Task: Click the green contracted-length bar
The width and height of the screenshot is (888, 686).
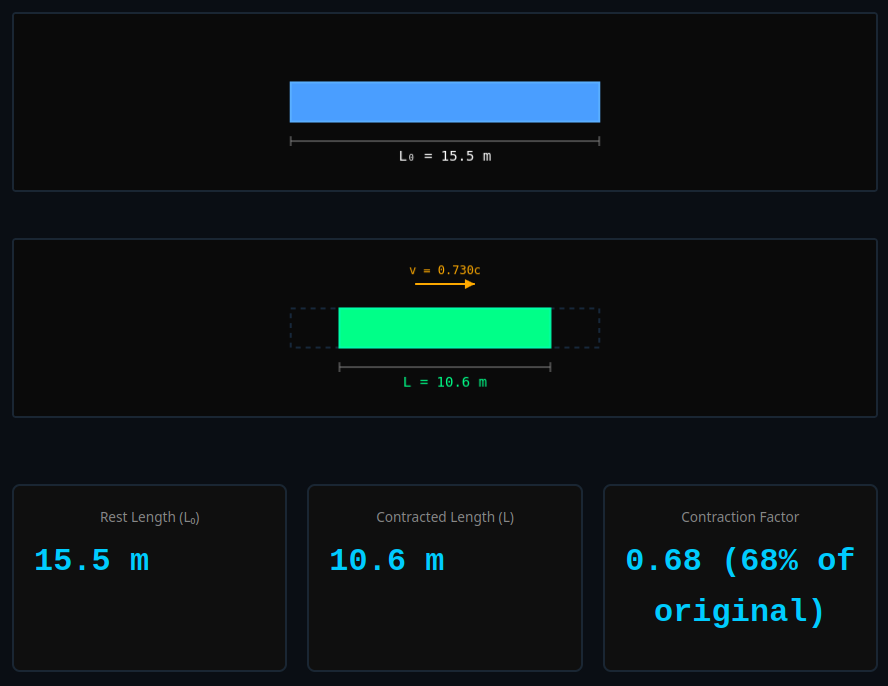Action: [444, 328]
